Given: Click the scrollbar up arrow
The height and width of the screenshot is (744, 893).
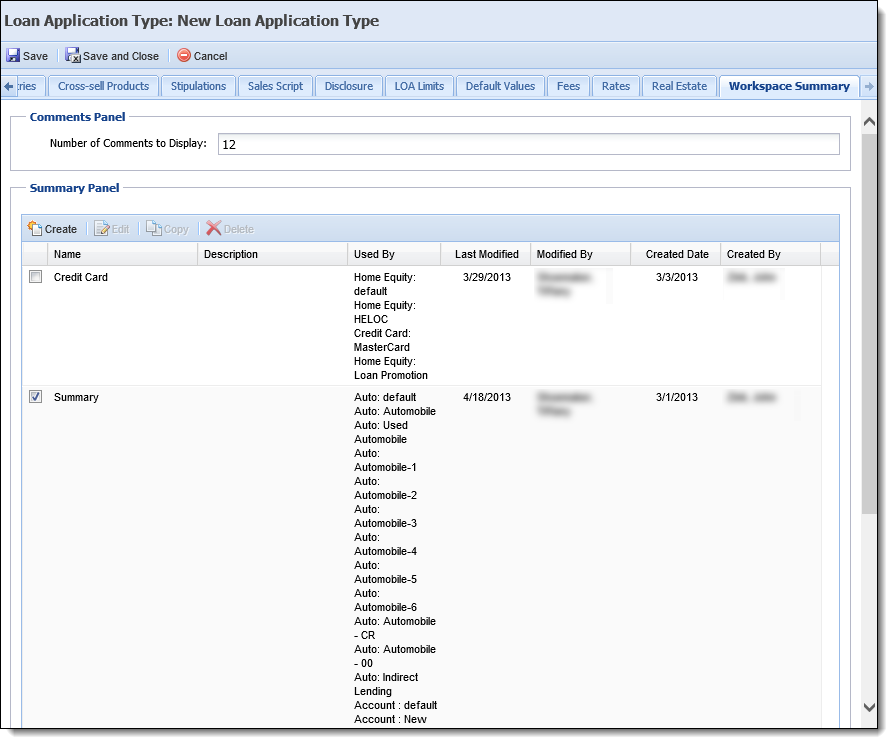Looking at the screenshot, I should (869, 121).
